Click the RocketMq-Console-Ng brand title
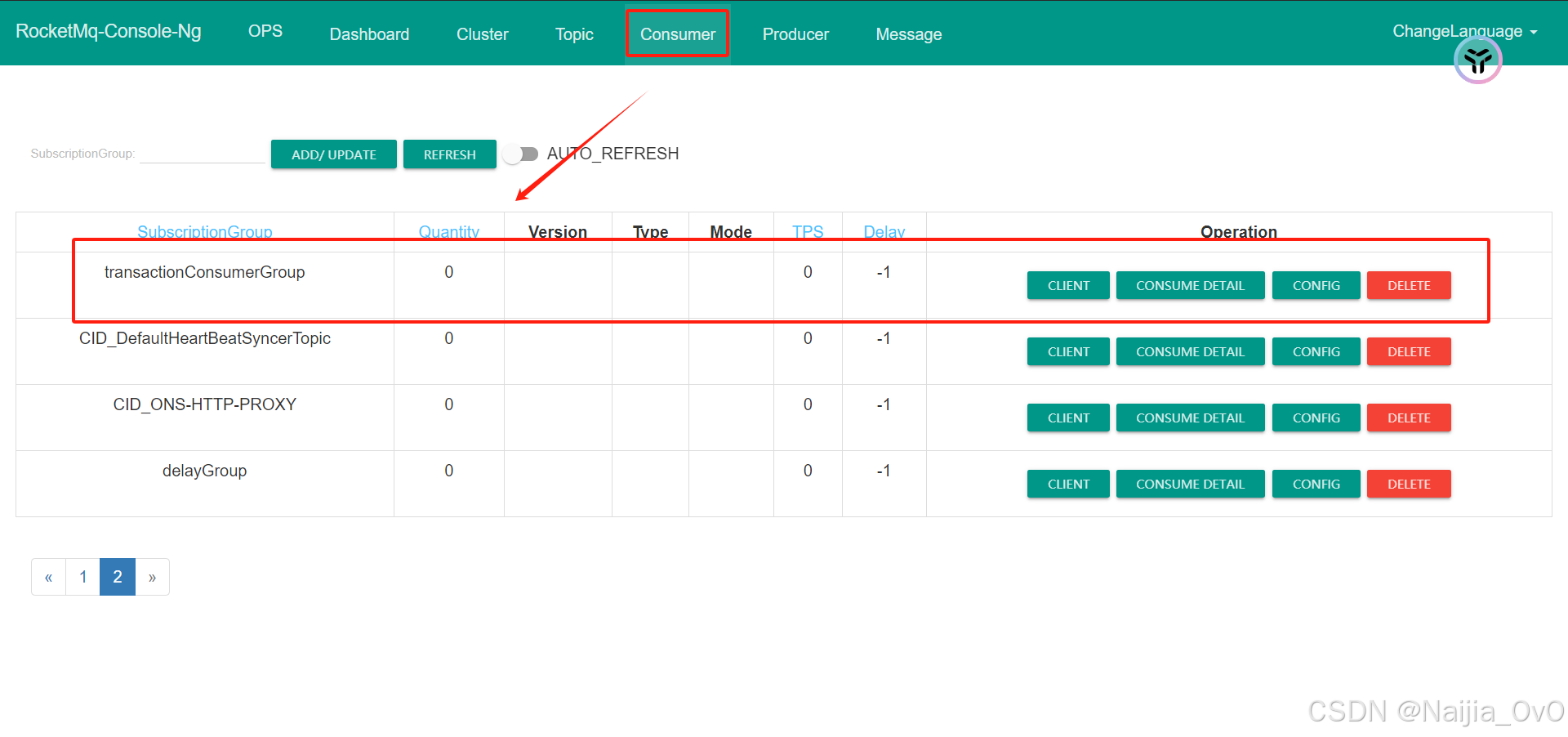The width and height of the screenshot is (1568, 737). 109,31
